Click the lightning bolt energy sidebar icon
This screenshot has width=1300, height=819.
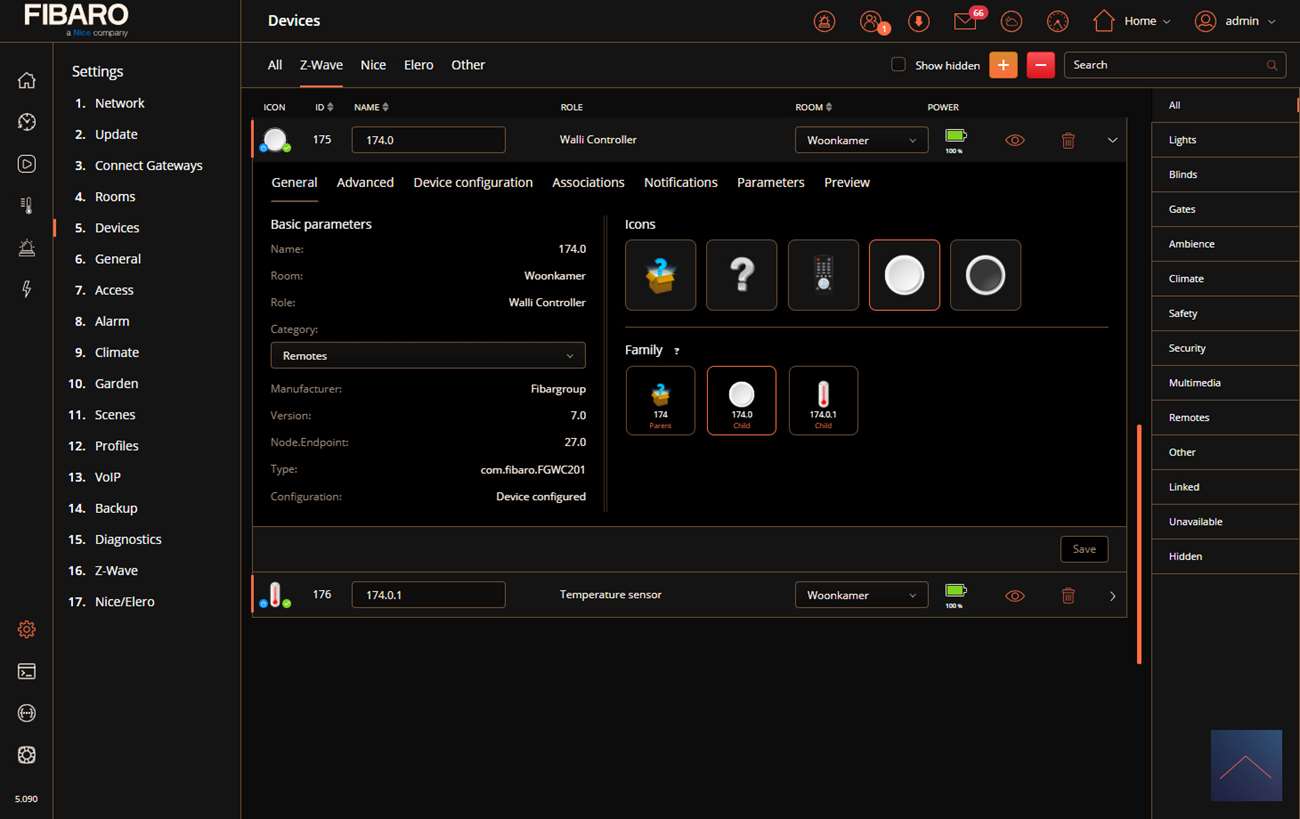tap(27, 289)
